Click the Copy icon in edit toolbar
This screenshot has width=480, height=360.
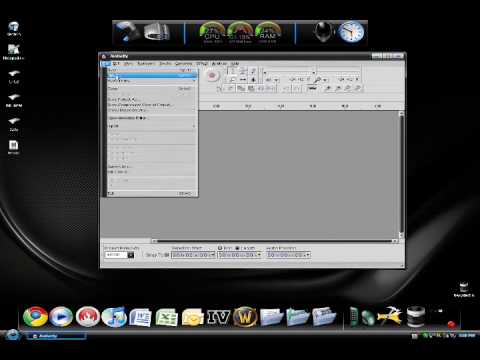[241, 88]
